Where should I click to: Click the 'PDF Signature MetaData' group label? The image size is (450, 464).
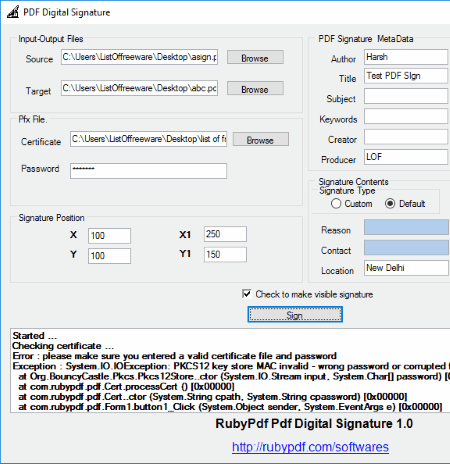(366, 39)
